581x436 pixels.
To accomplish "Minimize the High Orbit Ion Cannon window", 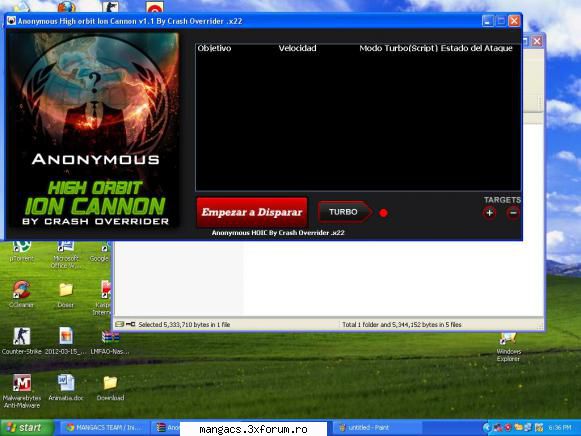I will pos(488,21).
